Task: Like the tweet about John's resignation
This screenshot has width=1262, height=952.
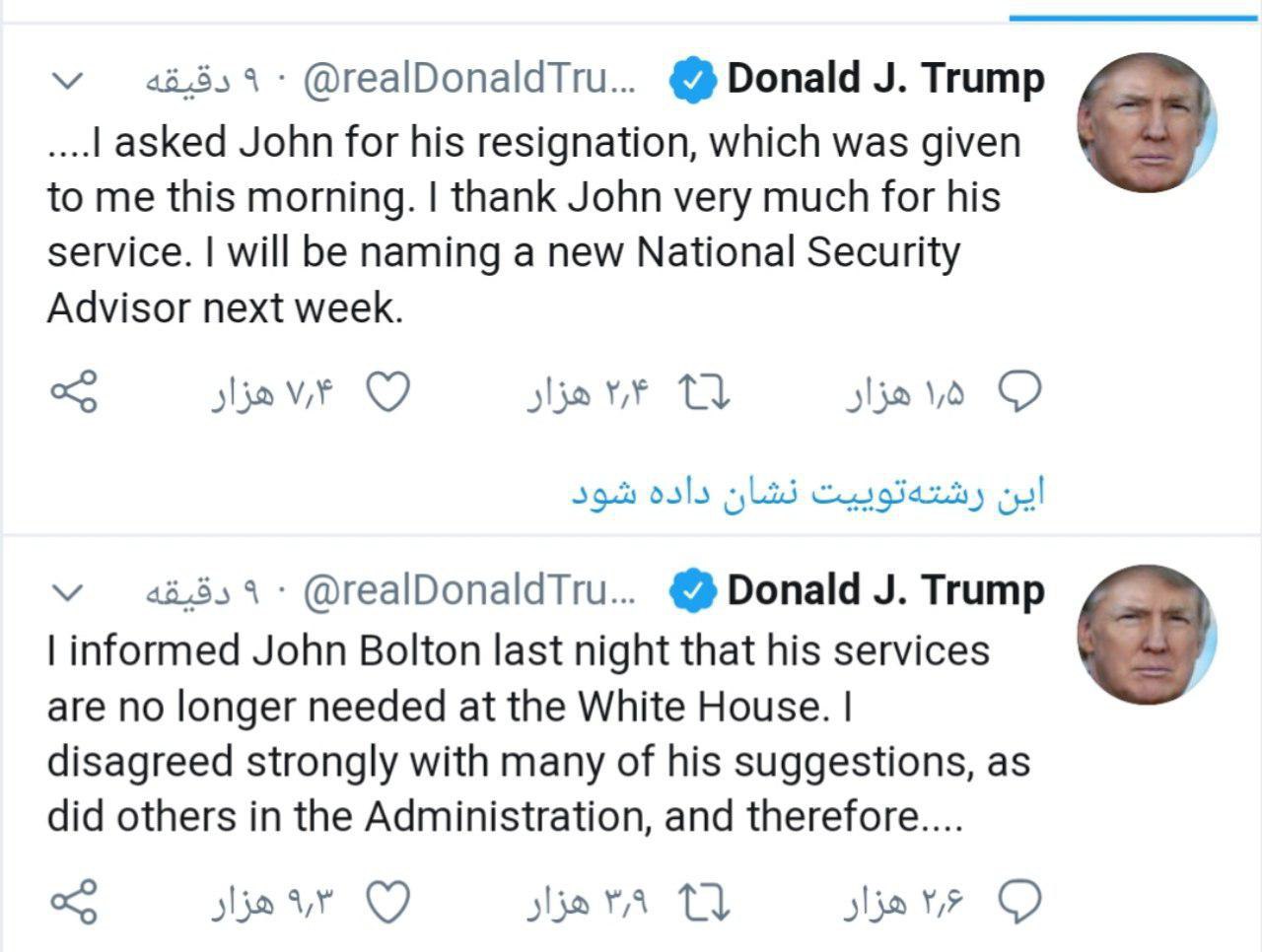Action: pos(388,393)
